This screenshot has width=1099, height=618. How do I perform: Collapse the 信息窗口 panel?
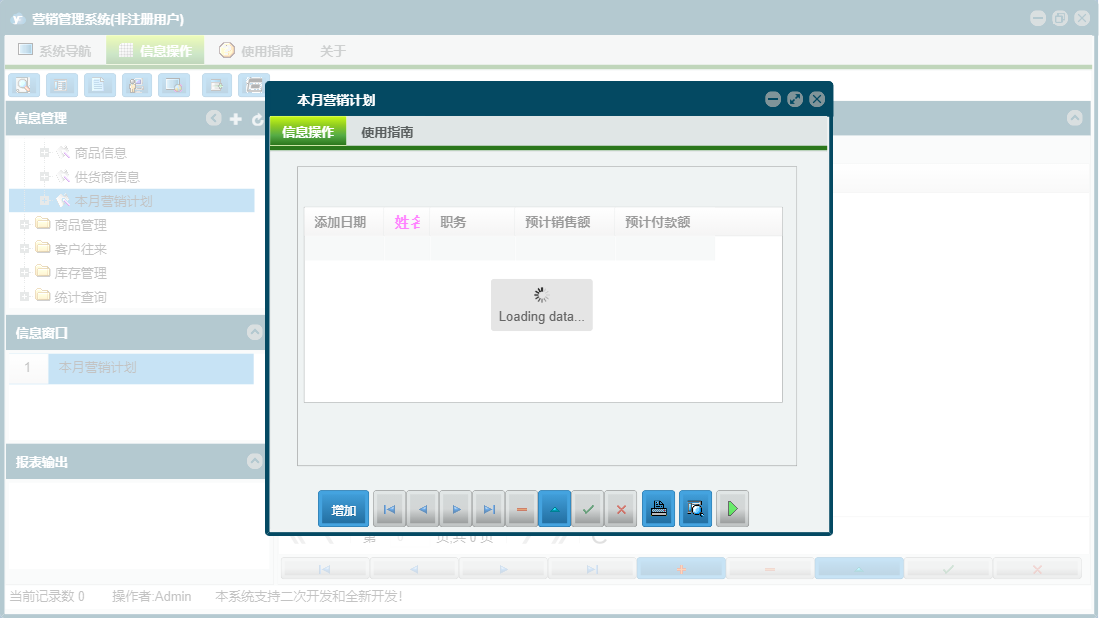[255, 332]
